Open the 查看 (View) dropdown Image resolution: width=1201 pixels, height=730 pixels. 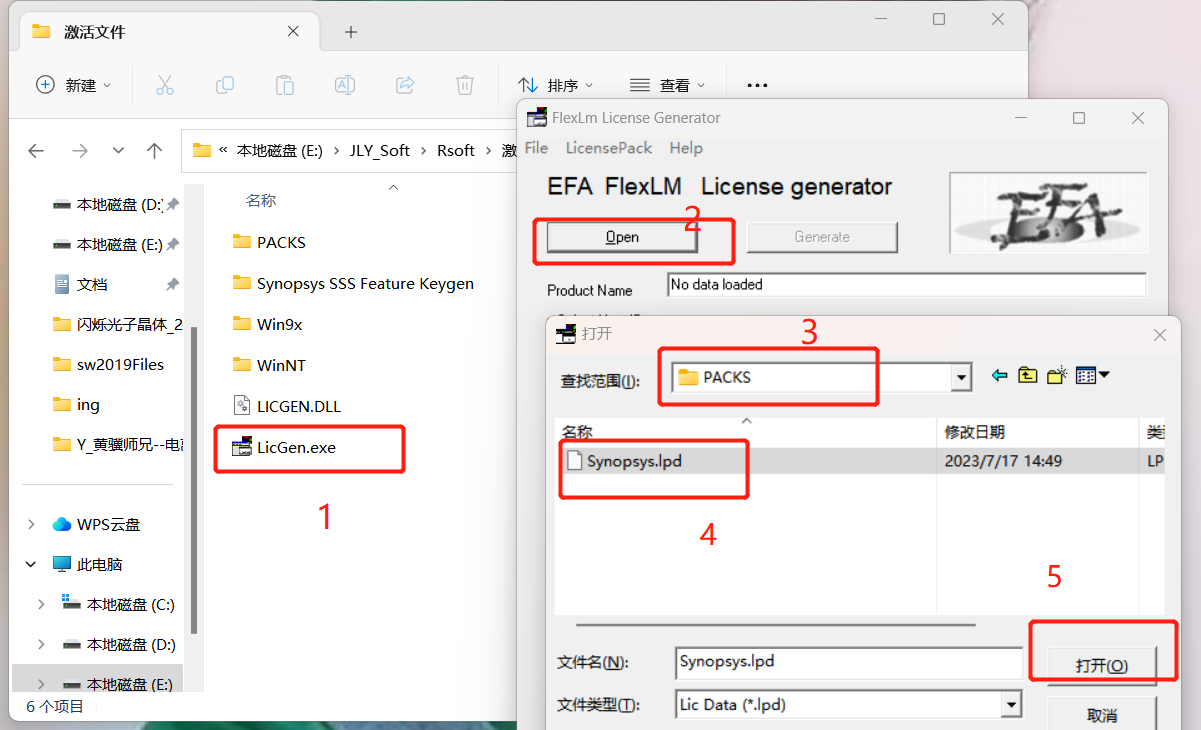click(x=668, y=86)
